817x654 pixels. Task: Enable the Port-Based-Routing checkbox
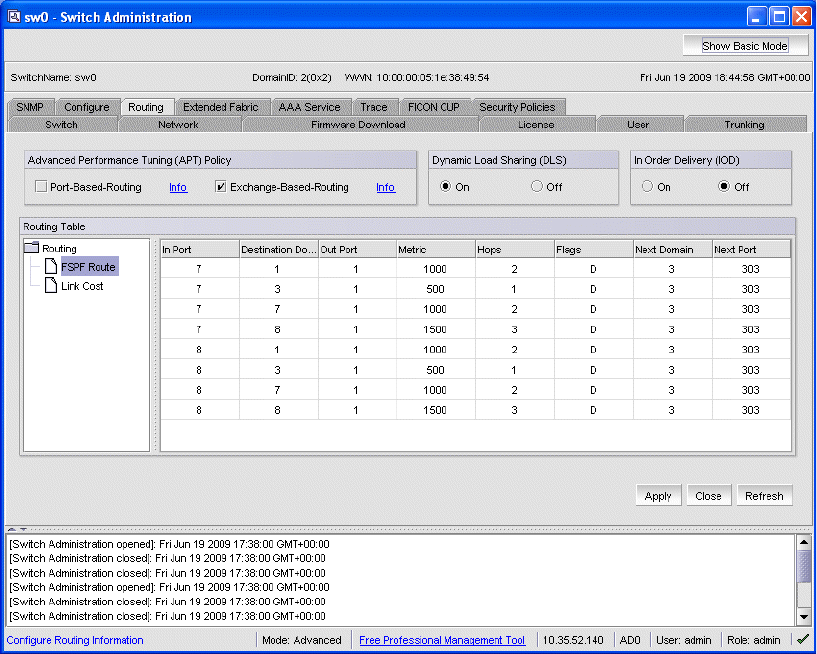(41, 187)
